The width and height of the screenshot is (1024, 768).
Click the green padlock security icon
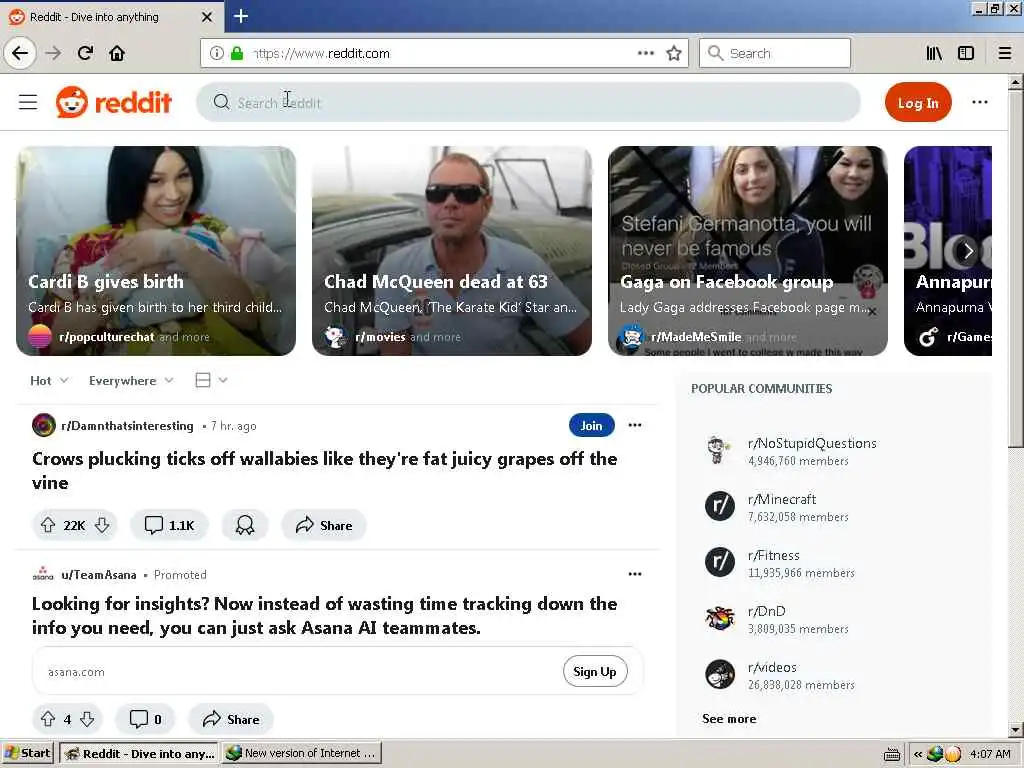[x=236, y=53]
